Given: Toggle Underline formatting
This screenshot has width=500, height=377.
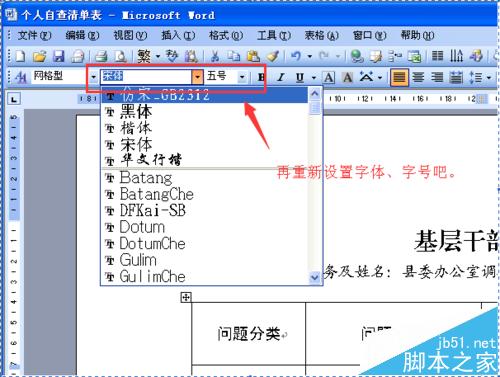Looking at the screenshot, I should tap(300, 77).
